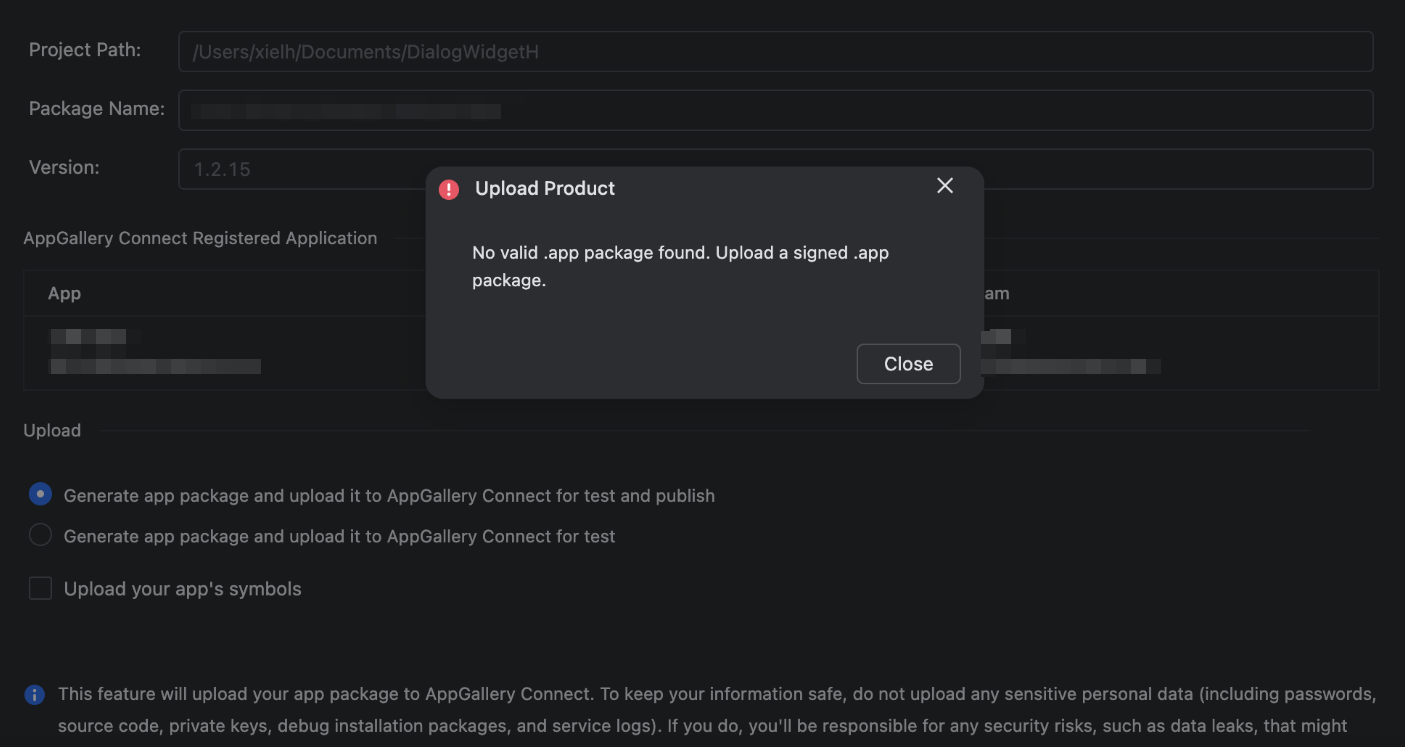Click the 'AppGallery Connect Registered Application' heading
1405x747 pixels.
(x=200, y=238)
